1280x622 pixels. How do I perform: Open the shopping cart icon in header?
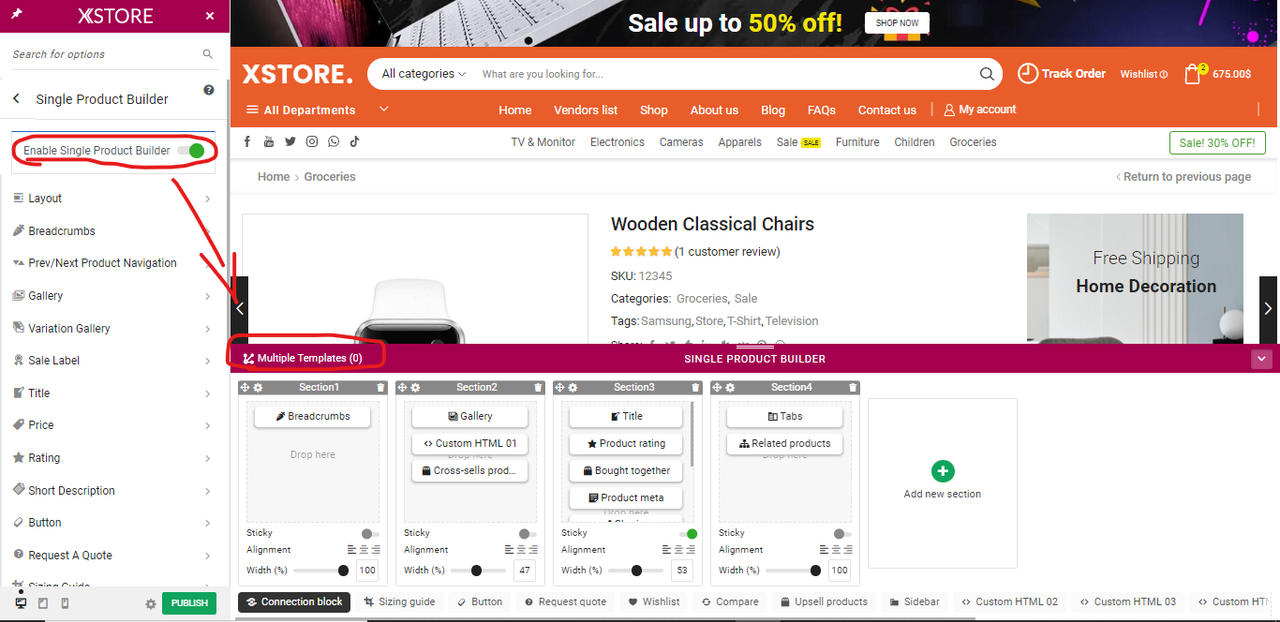1192,73
